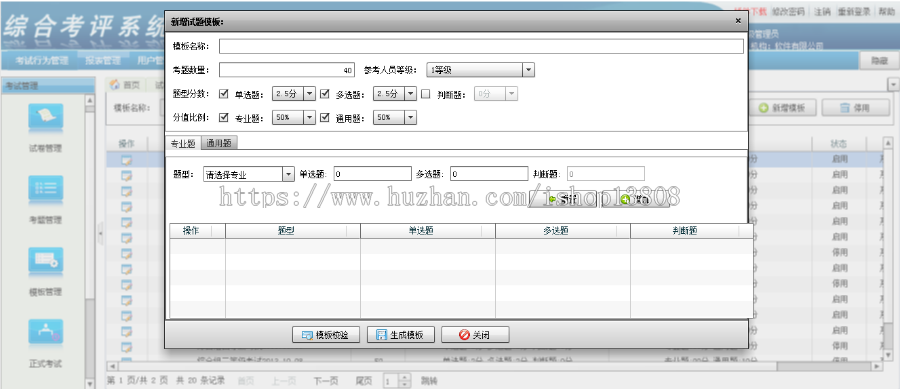Toggle the 专业题 ratio checkbox
The width and height of the screenshot is (900, 389).
coord(224,117)
